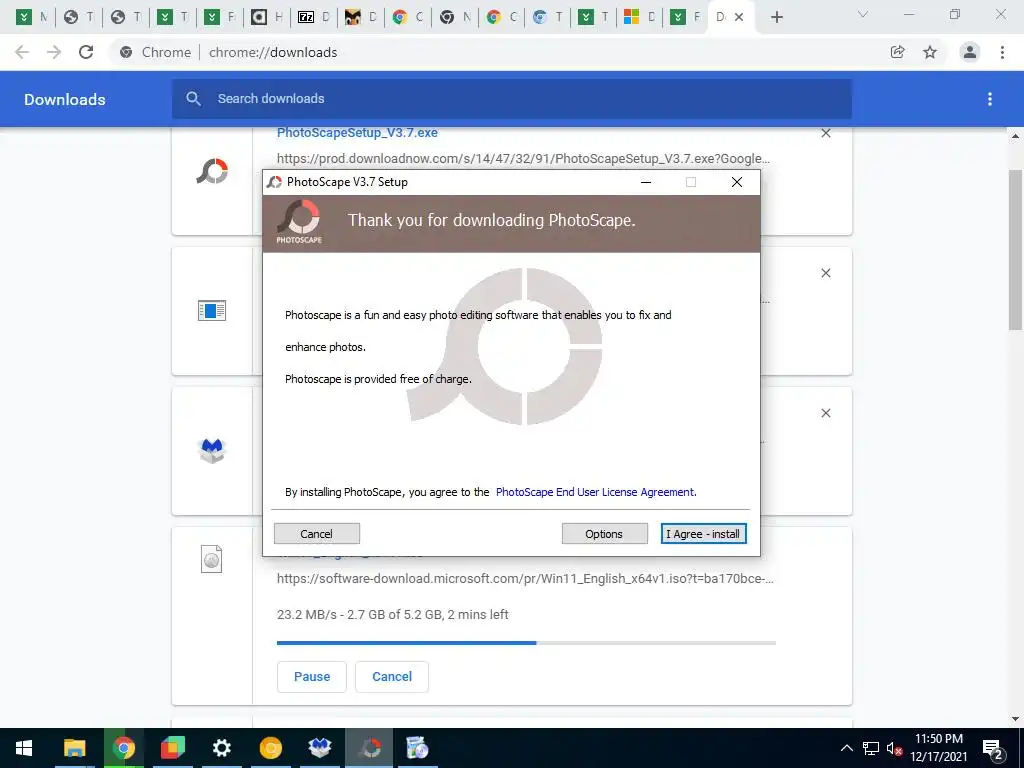This screenshot has height=768, width=1024.
Task: Open the PhotoScapeSetup_V3.7.exe file link
Action: point(357,133)
